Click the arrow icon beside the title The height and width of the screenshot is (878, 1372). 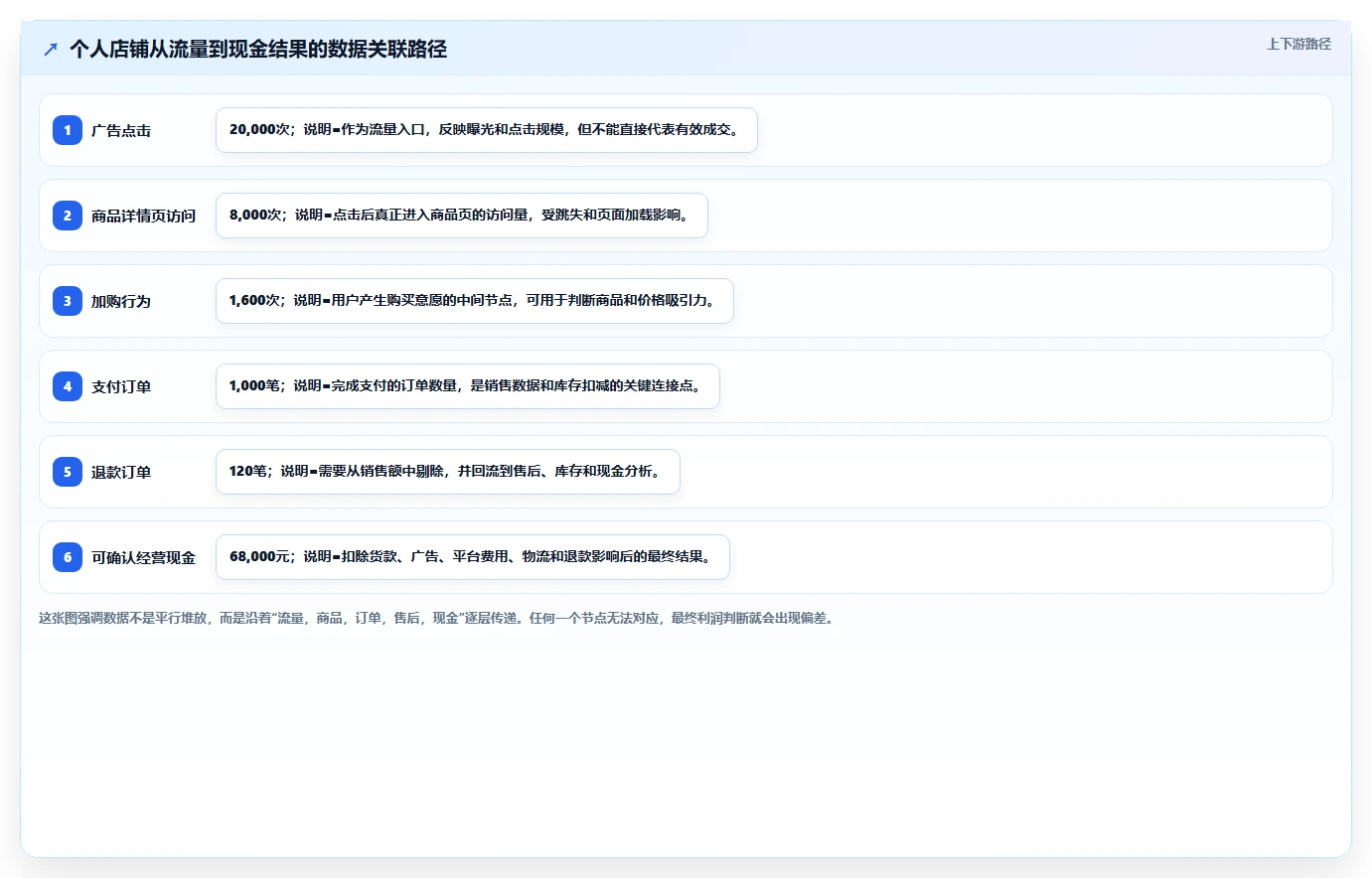(x=51, y=49)
